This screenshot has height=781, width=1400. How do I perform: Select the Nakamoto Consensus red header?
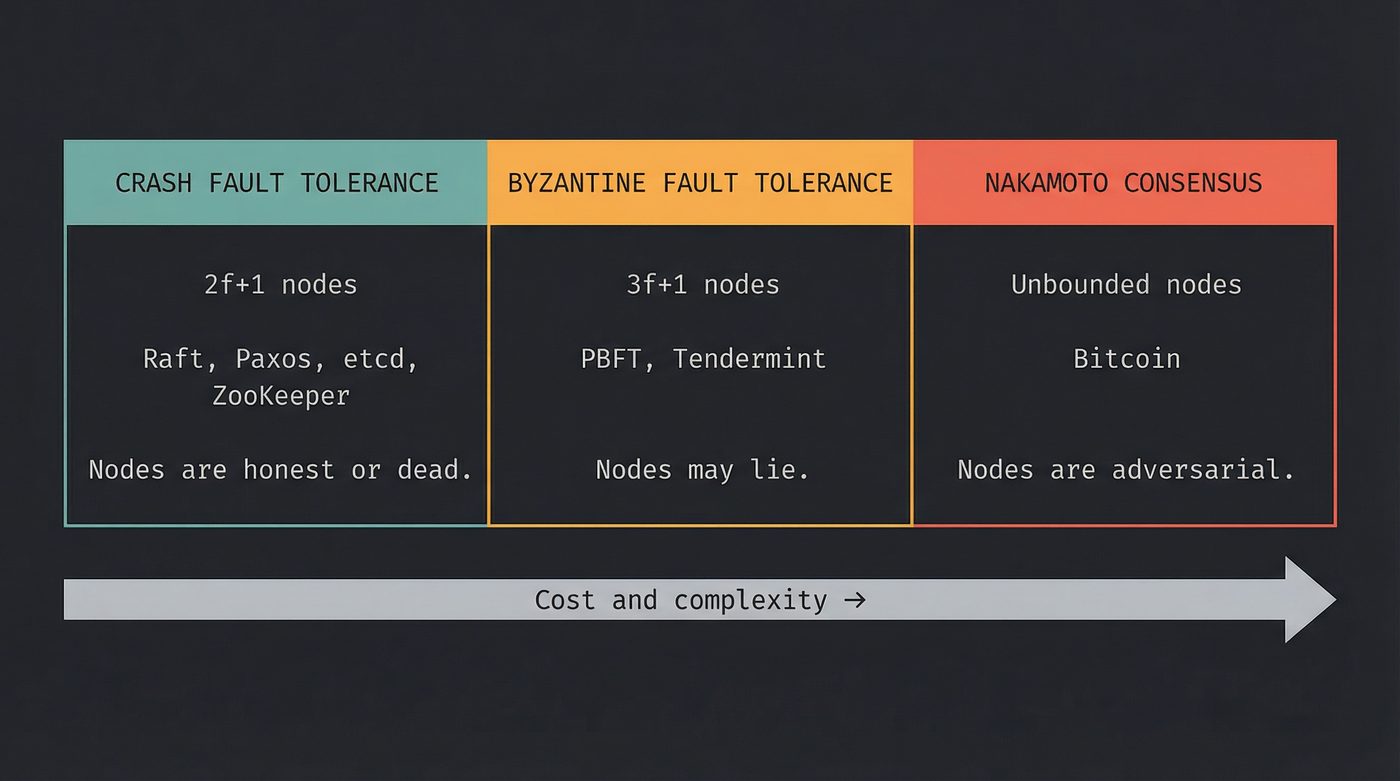(1124, 182)
